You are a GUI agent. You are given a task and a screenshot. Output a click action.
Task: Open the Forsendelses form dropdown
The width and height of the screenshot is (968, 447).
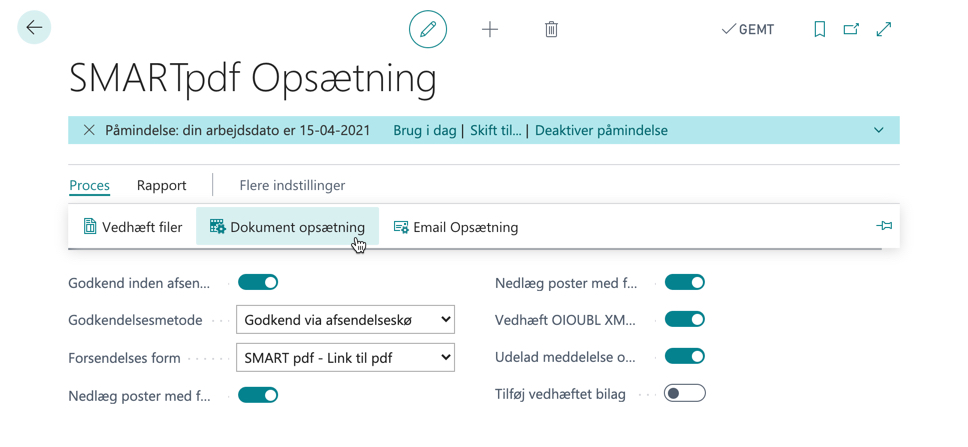point(346,357)
